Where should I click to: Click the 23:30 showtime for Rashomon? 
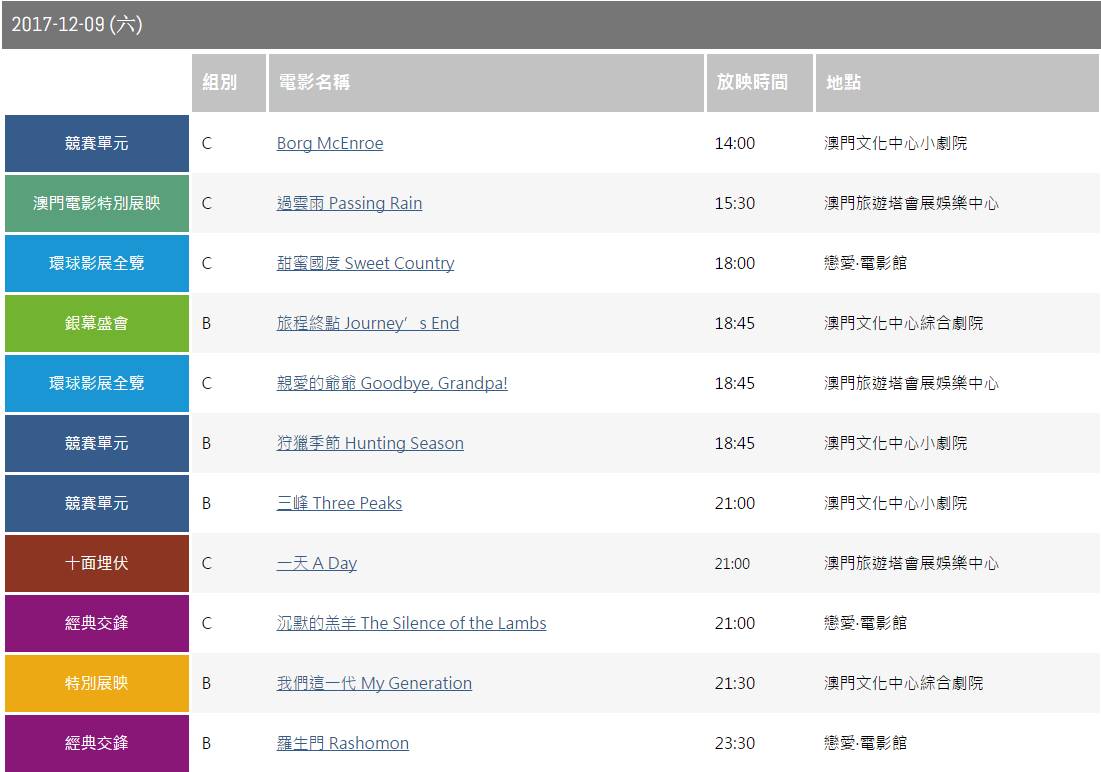point(734,743)
